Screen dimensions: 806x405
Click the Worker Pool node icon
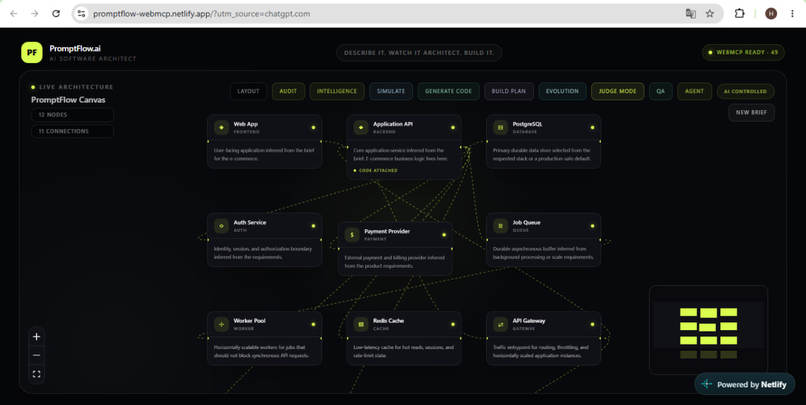222,324
